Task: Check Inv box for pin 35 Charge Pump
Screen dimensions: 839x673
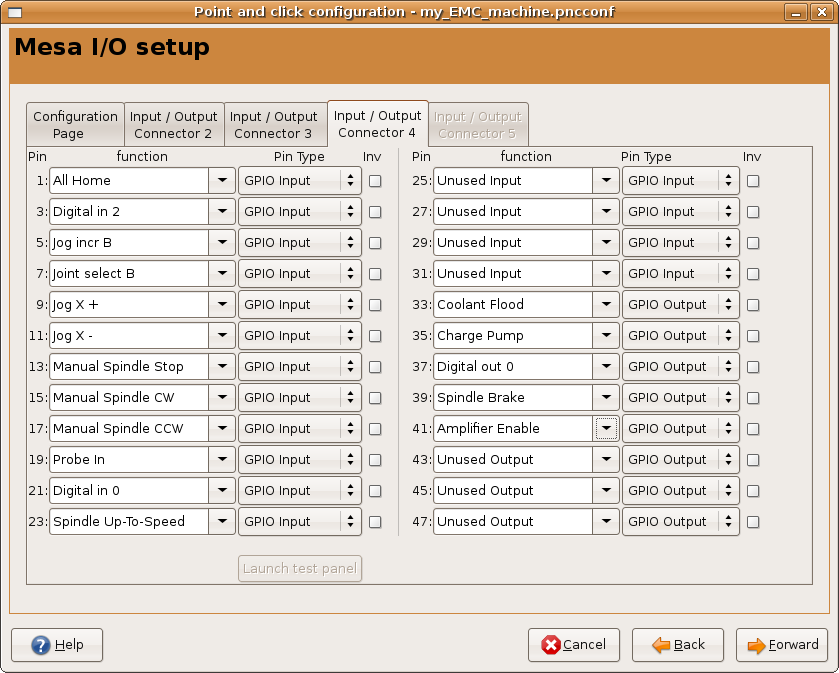Action: pos(753,336)
